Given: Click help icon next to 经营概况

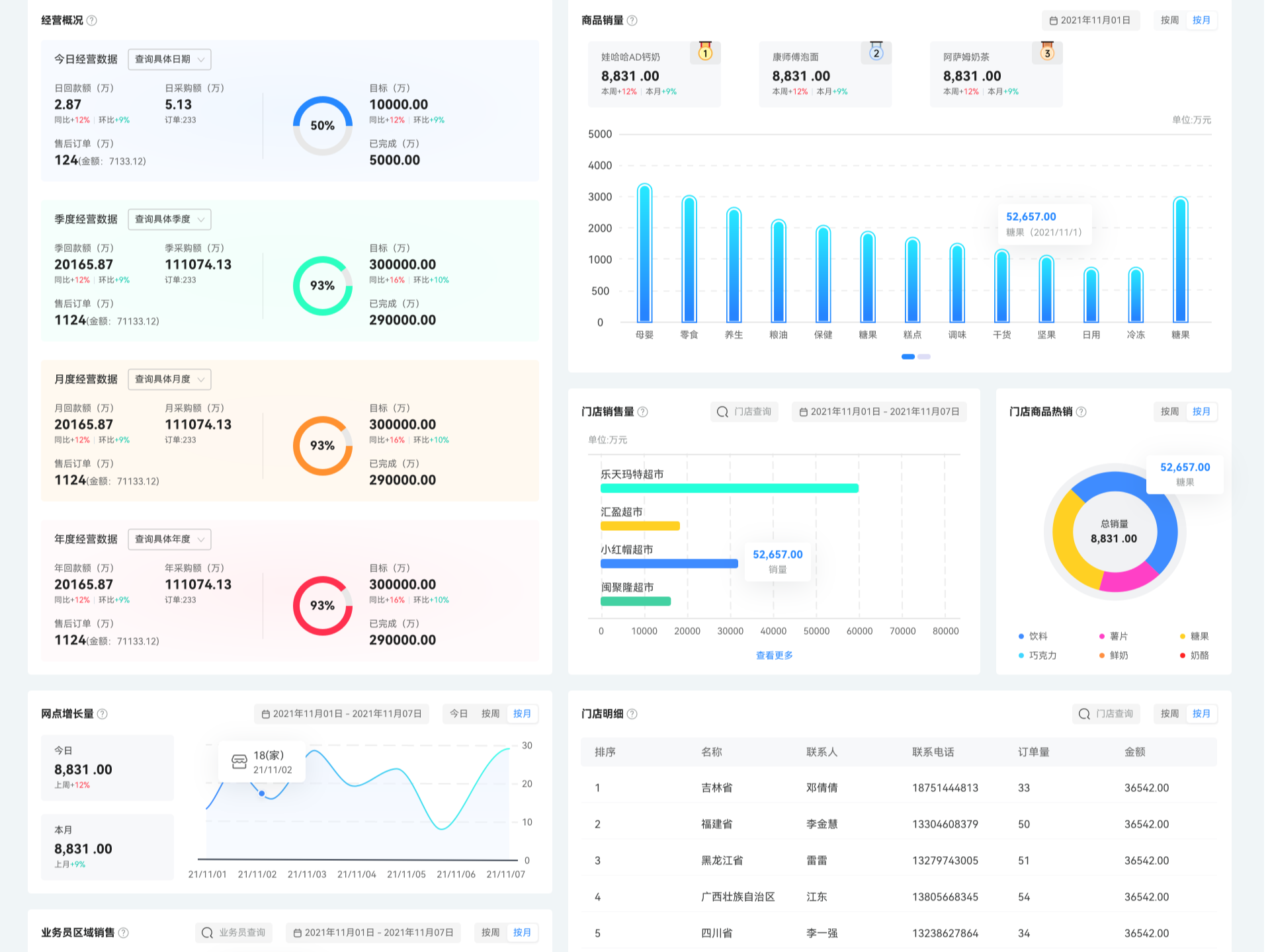Looking at the screenshot, I should click(x=92, y=20).
